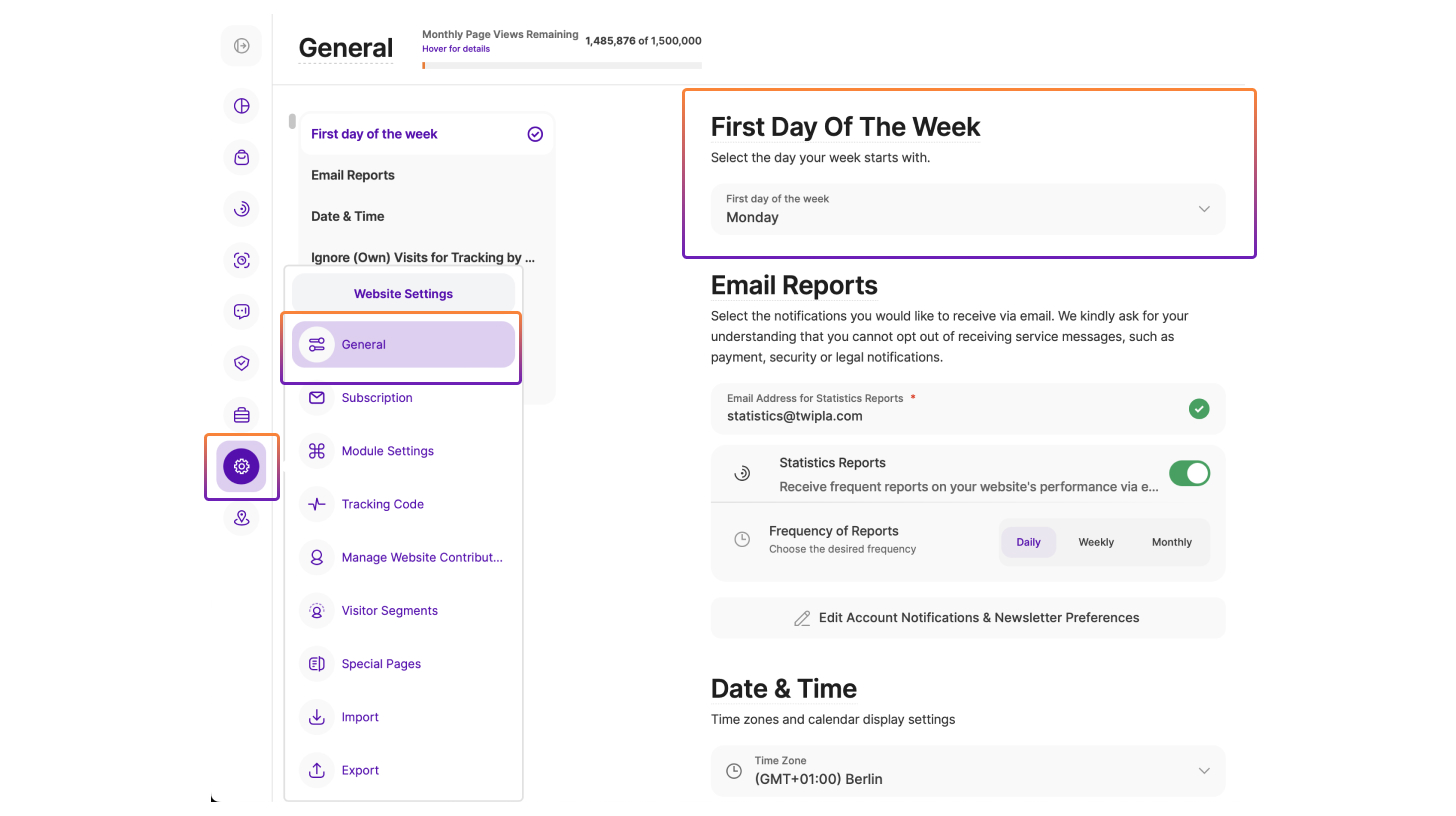
Task: Click the Hover for details link
Action: pos(456,49)
